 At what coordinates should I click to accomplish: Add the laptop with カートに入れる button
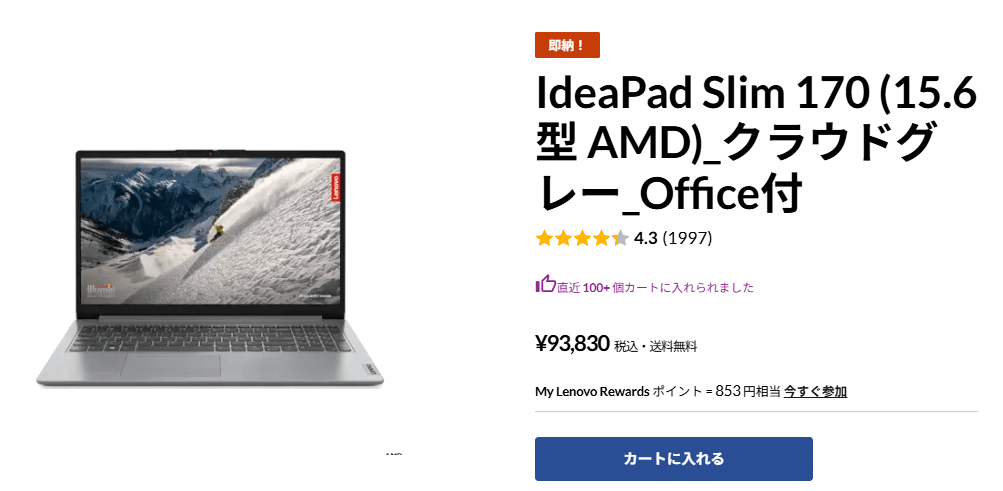(674, 458)
